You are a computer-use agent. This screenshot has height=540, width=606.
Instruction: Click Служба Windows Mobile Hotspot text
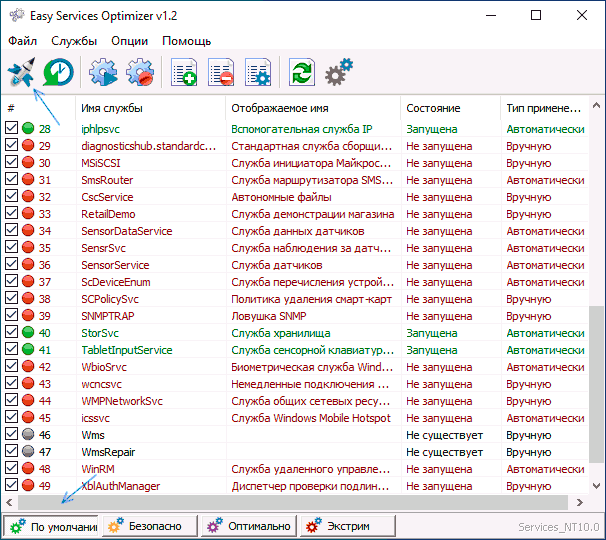coord(311,418)
